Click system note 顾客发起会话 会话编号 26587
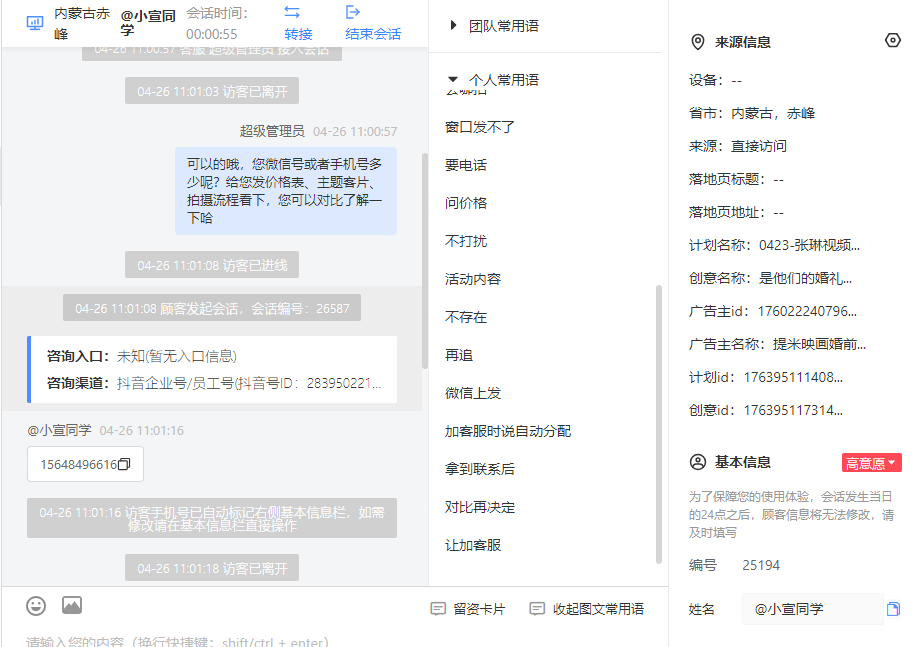The width and height of the screenshot is (919, 647). tap(212, 308)
